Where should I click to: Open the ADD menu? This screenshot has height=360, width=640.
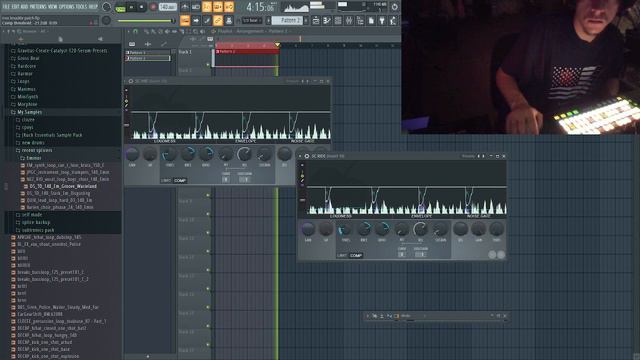tap(24, 7)
